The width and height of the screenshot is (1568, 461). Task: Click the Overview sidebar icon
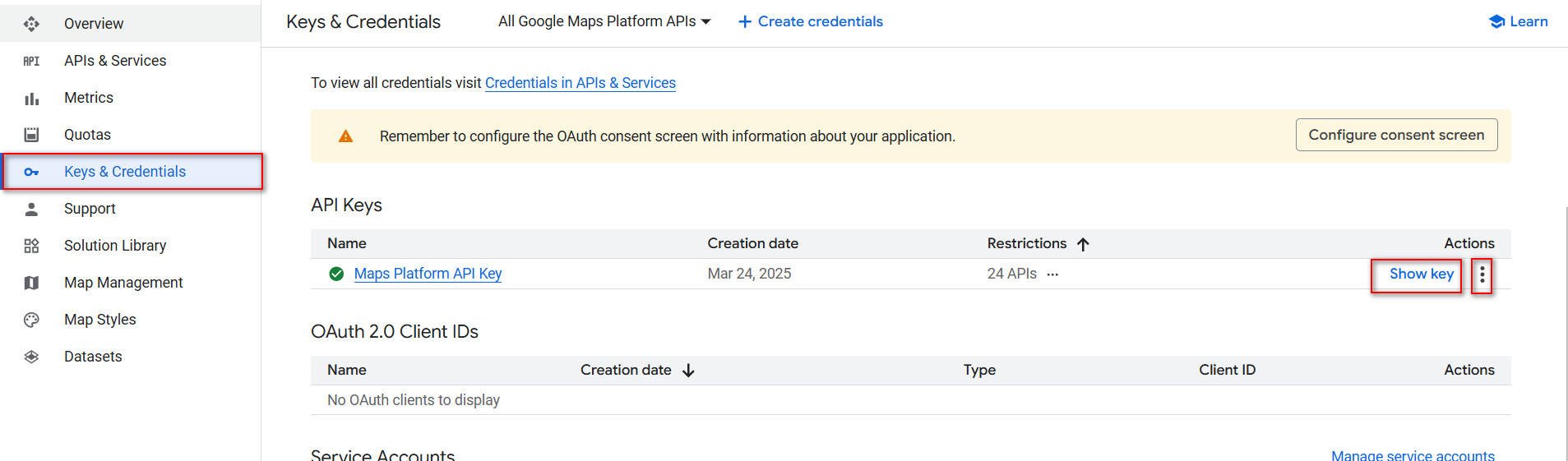pos(31,24)
